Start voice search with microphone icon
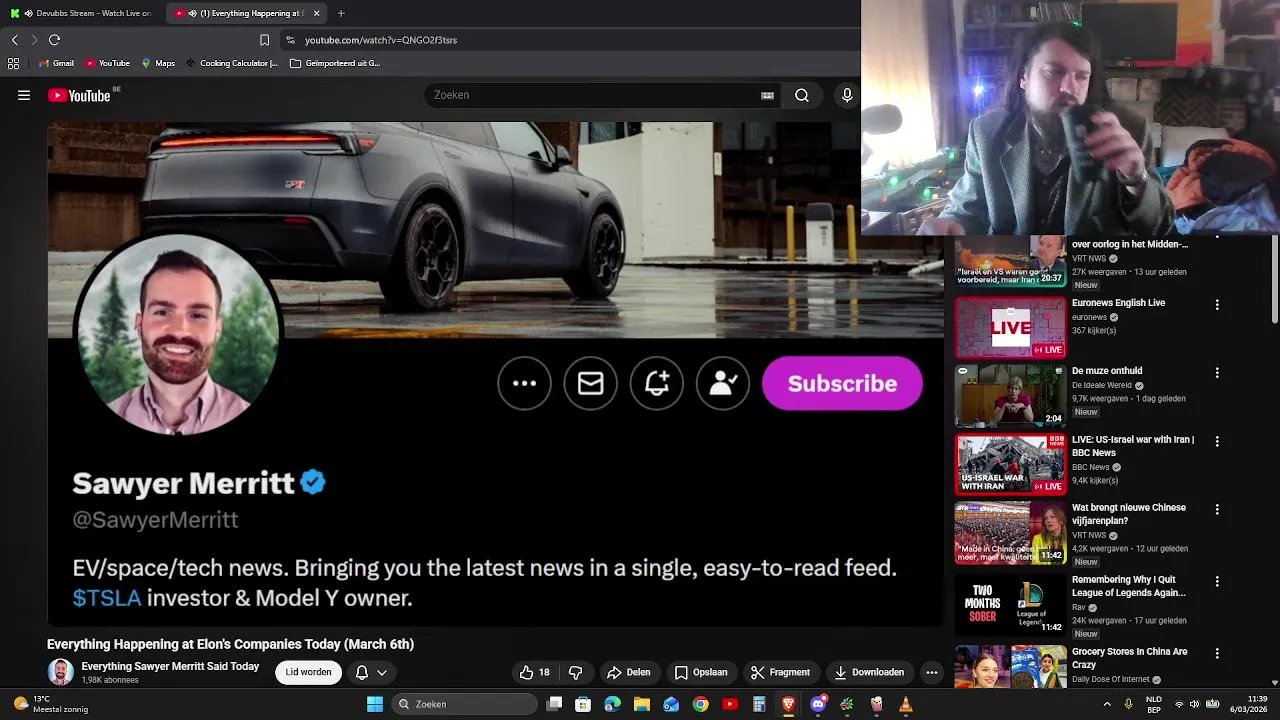Viewport: 1280px width, 720px height. [x=847, y=95]
